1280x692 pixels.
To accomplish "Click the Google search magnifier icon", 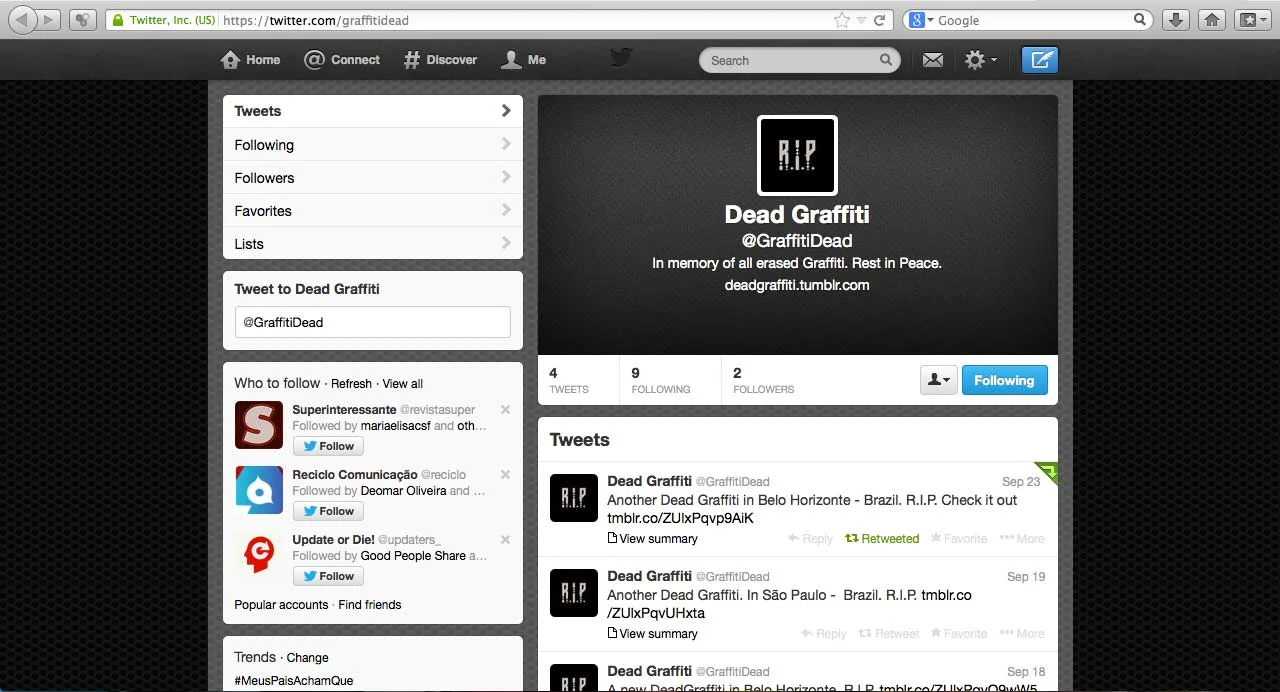I will pyautogui.click(x=1140, y=20).
